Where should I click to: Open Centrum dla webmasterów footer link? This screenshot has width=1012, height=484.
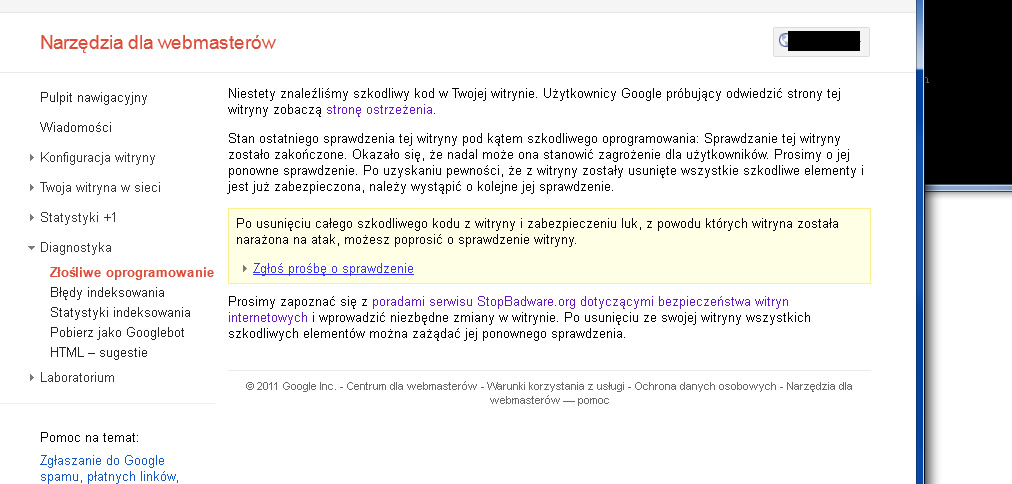411,387
